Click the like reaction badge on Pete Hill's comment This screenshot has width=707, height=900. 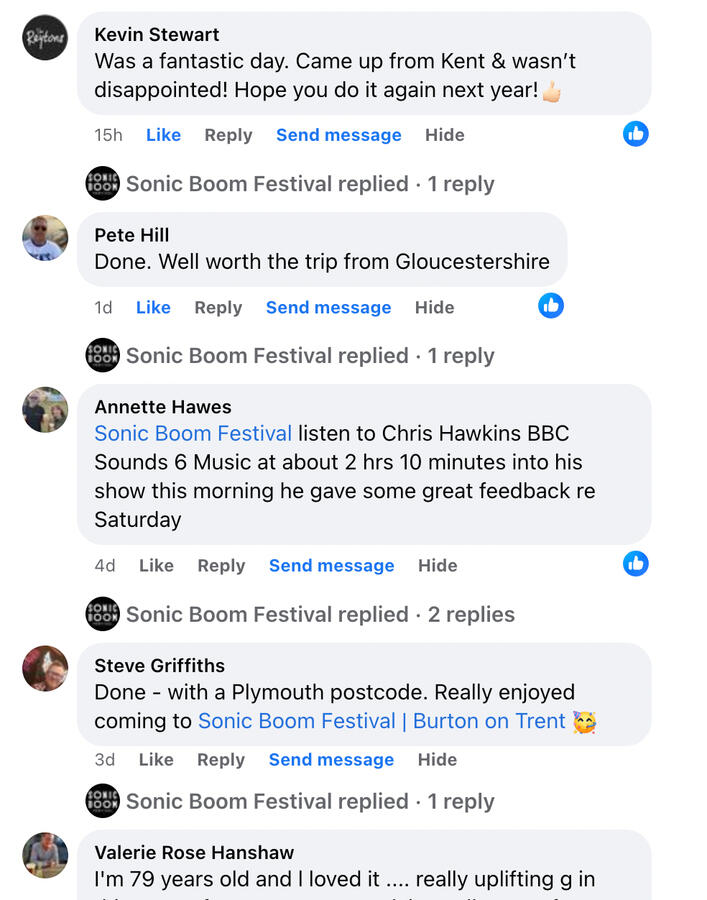tap(551, 305)
